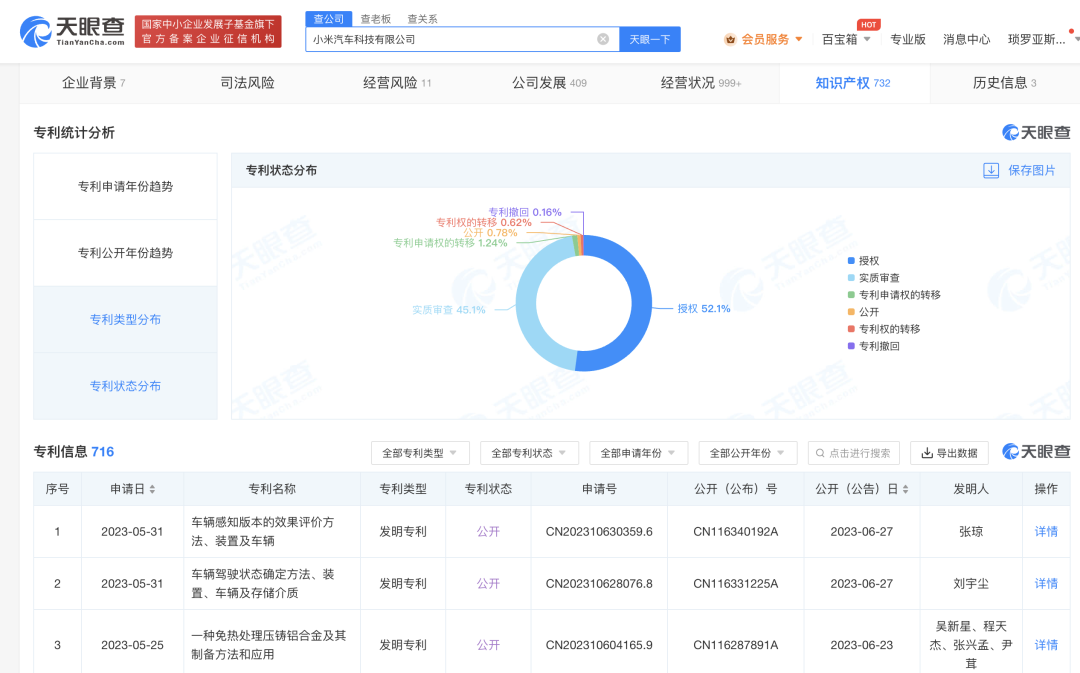Select 专利申请年份趋势 in left sidebar
This screenshot has height=673, width=1080.
(124, 185)
